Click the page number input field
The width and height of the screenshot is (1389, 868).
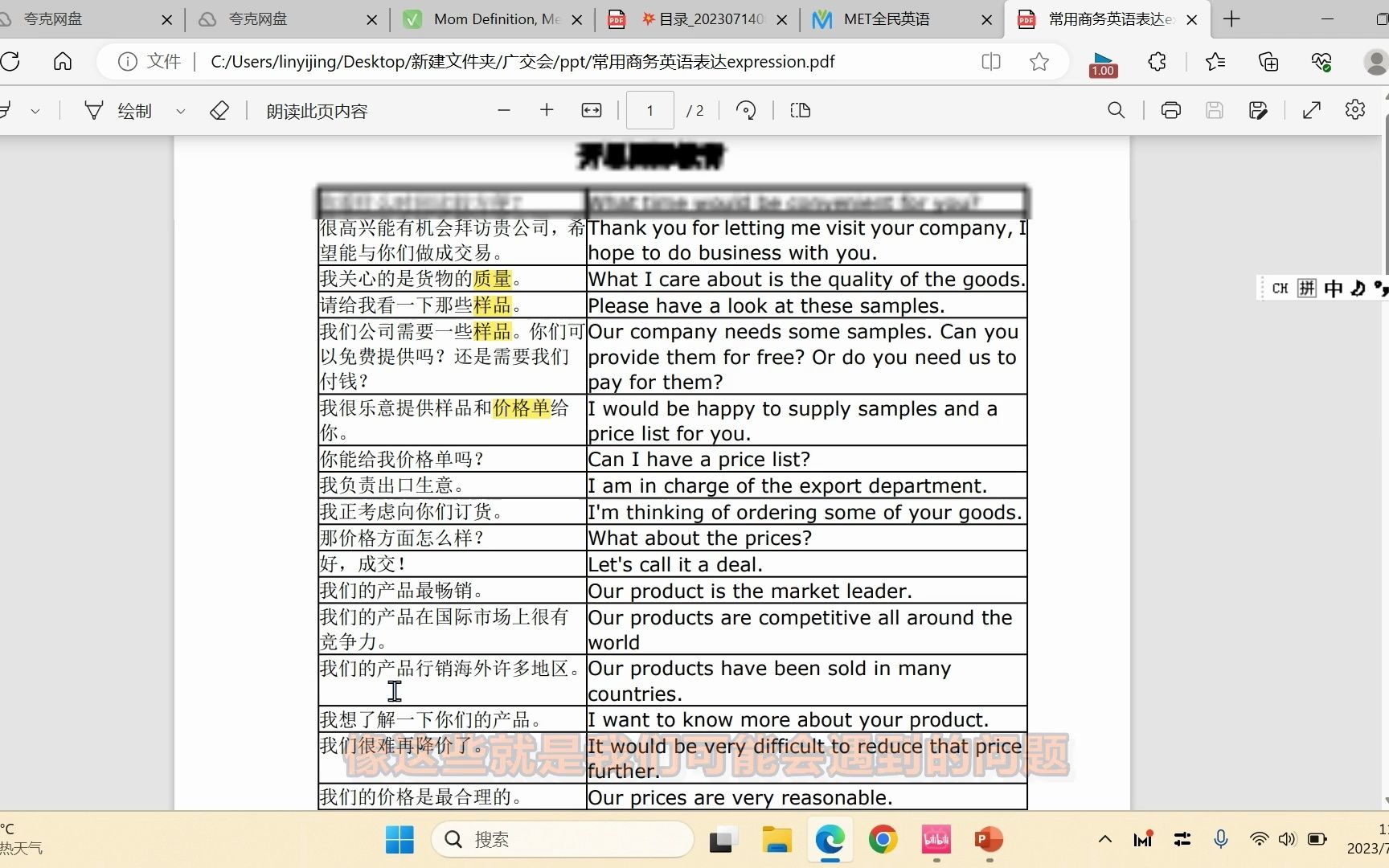tap(650, 110)
